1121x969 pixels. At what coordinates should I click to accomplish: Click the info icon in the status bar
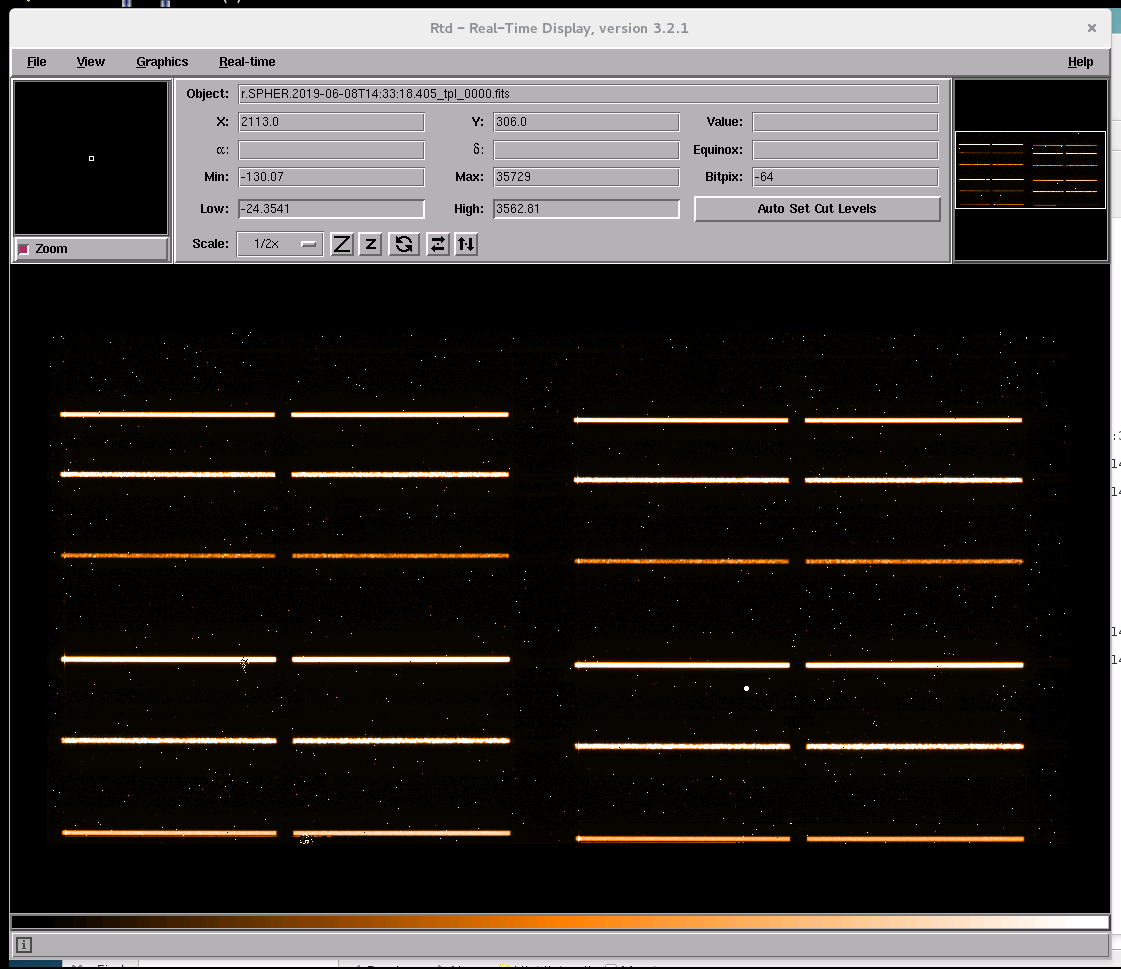point(24,944)
